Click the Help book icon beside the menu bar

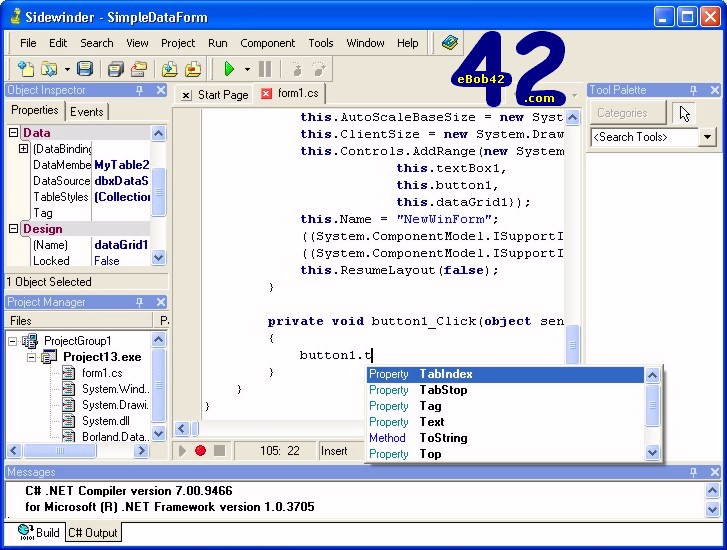point(450,43)
